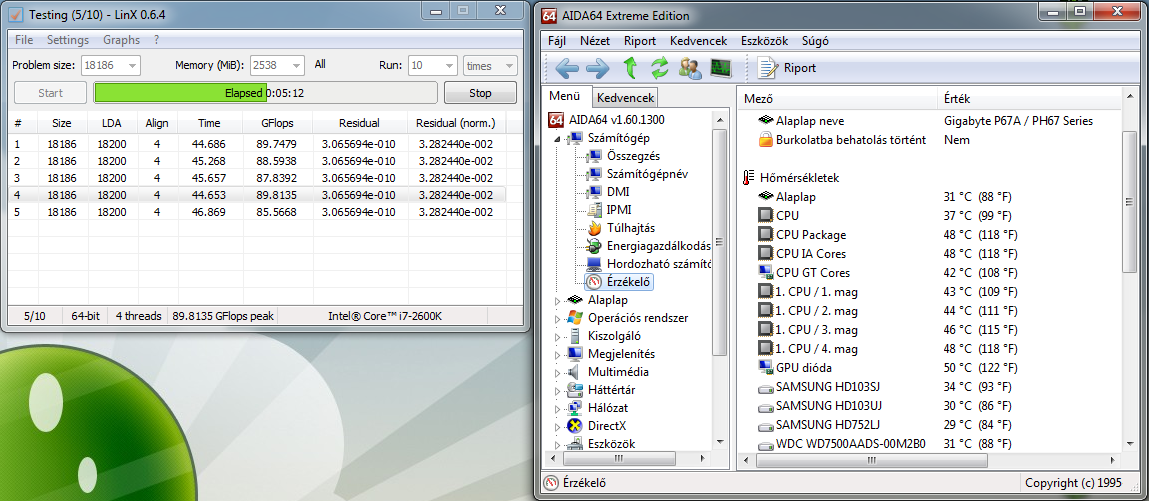This screenshot has width=1149, height=501.
Task: Open the Eszközök menu in AIDA64
Action: [x=764, y=41]
